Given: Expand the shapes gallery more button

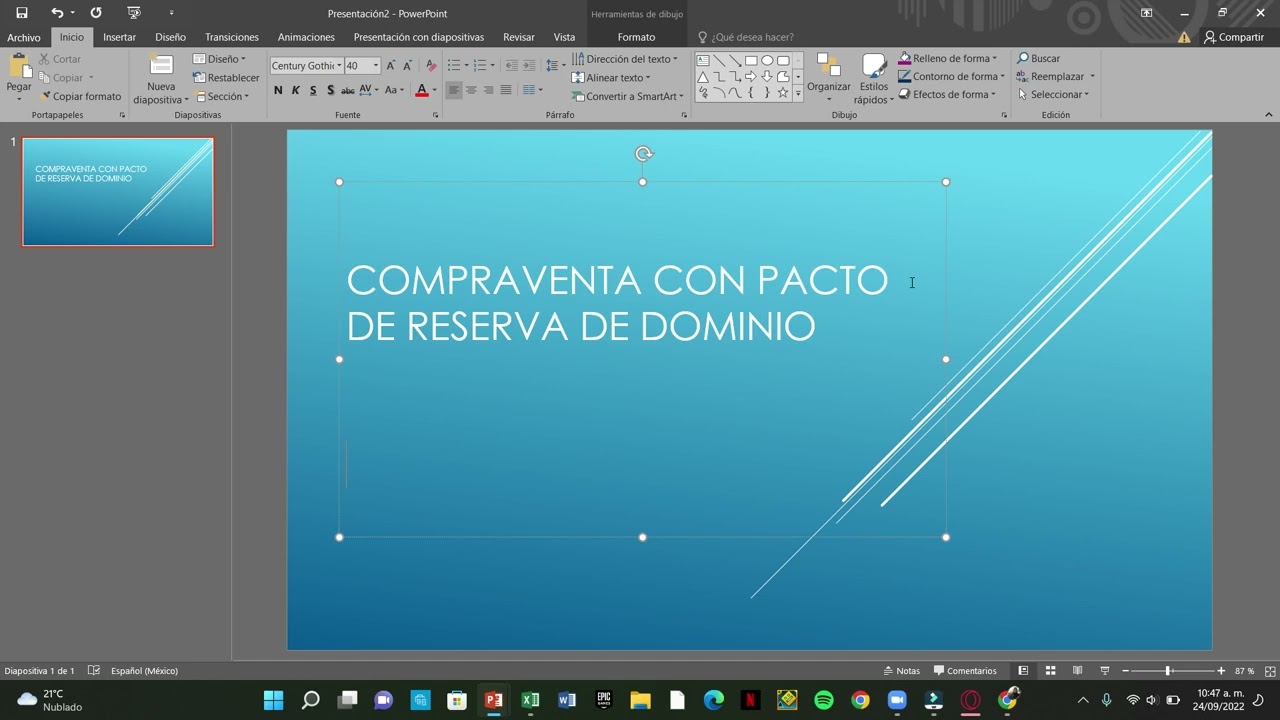Looking at the screenshot, I should coord(798,92).
